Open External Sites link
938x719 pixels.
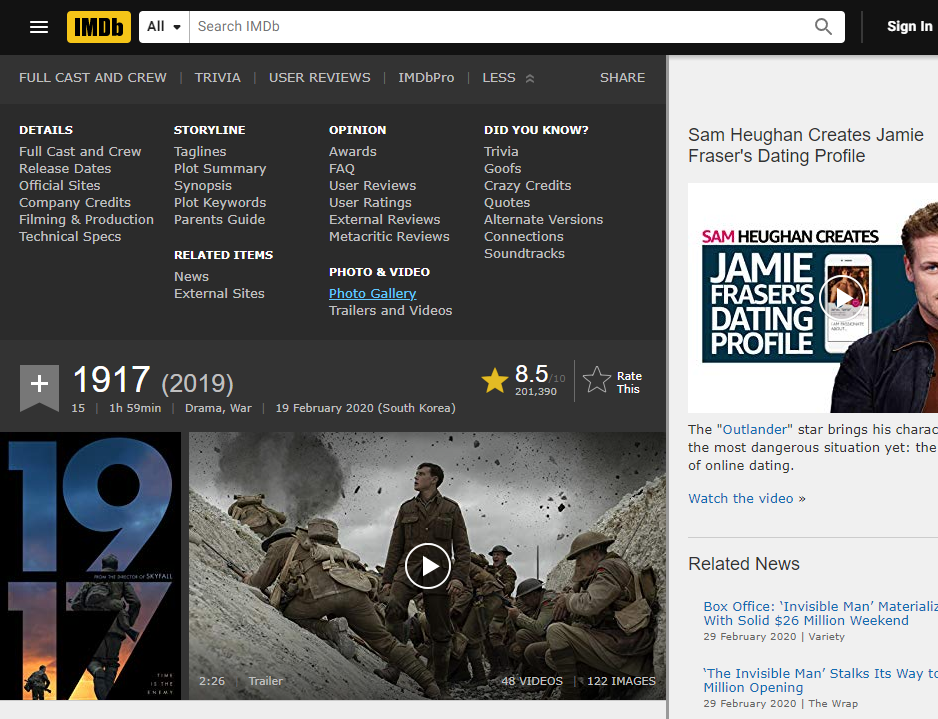219,294
